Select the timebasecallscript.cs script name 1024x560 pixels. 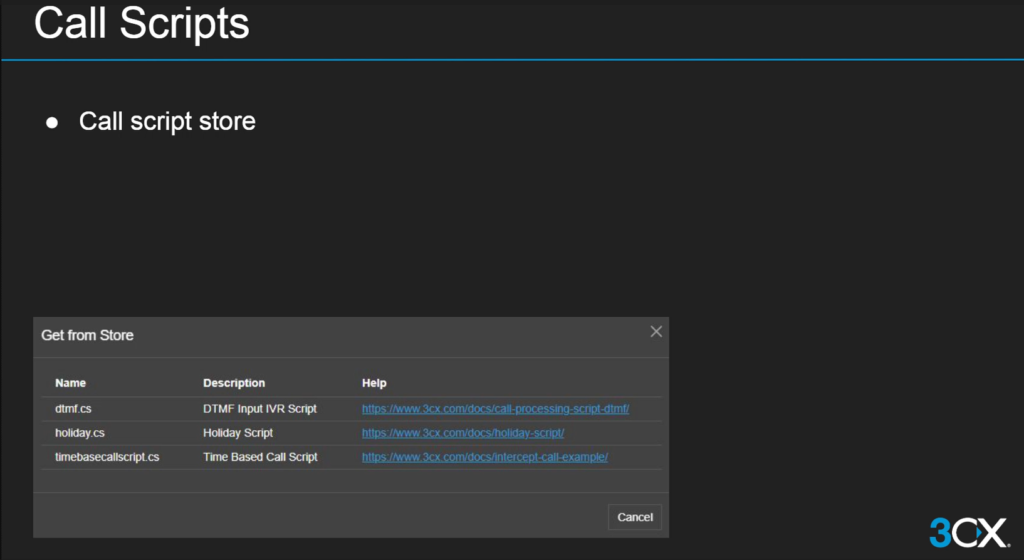(x=107, y=457)
